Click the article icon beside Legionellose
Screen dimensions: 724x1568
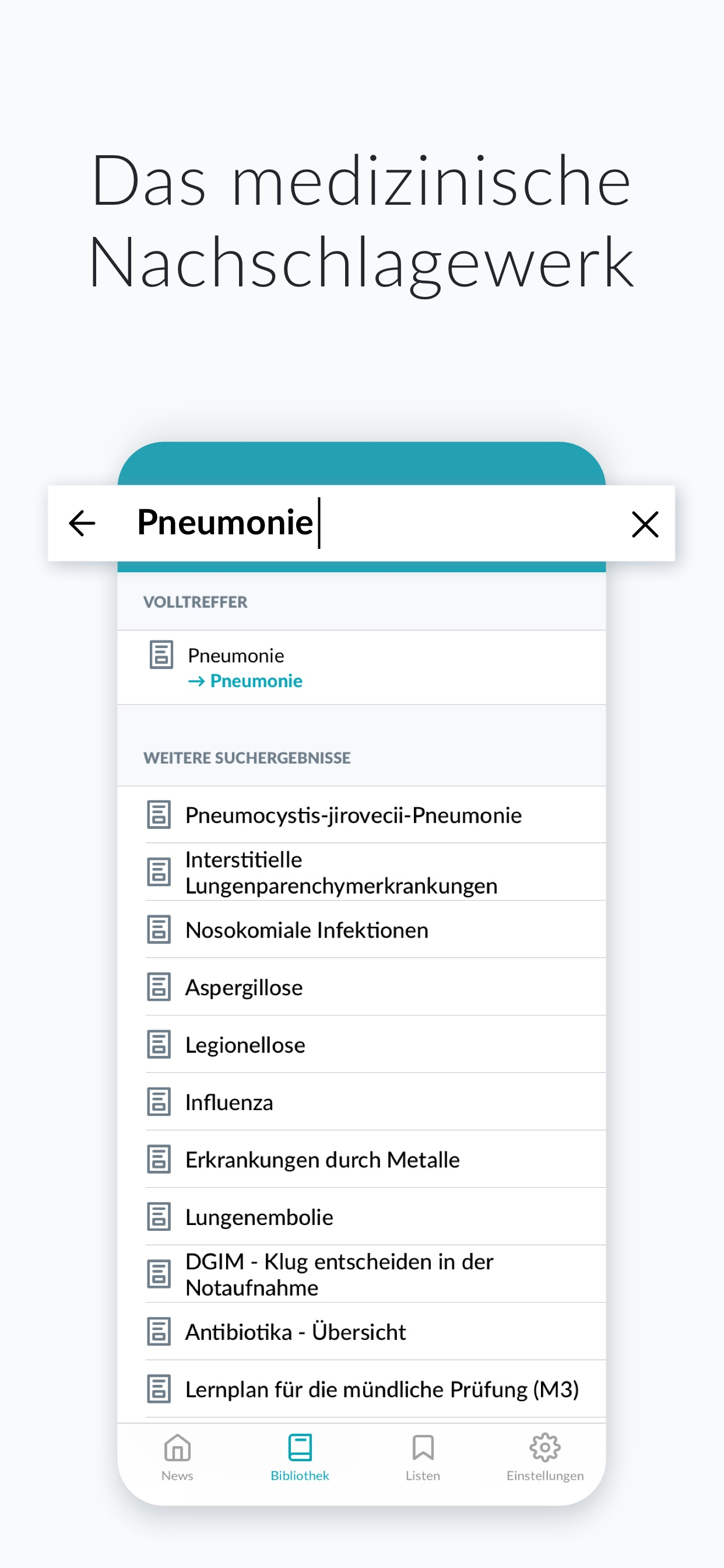coord(159,1045)
